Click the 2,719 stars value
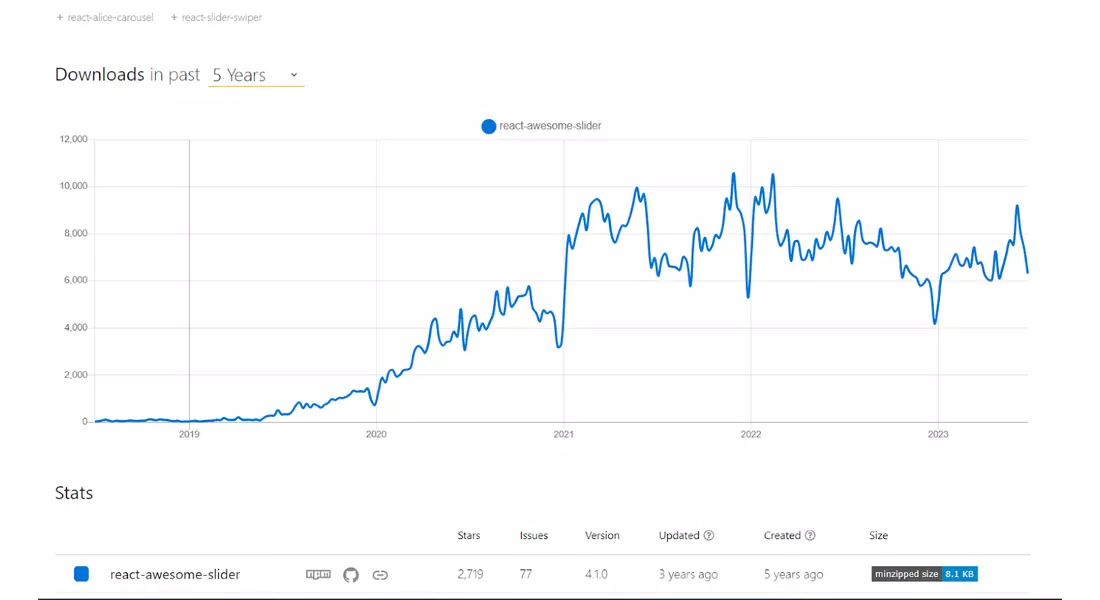This screenshot has height=600, width=1100. [470, 574]
